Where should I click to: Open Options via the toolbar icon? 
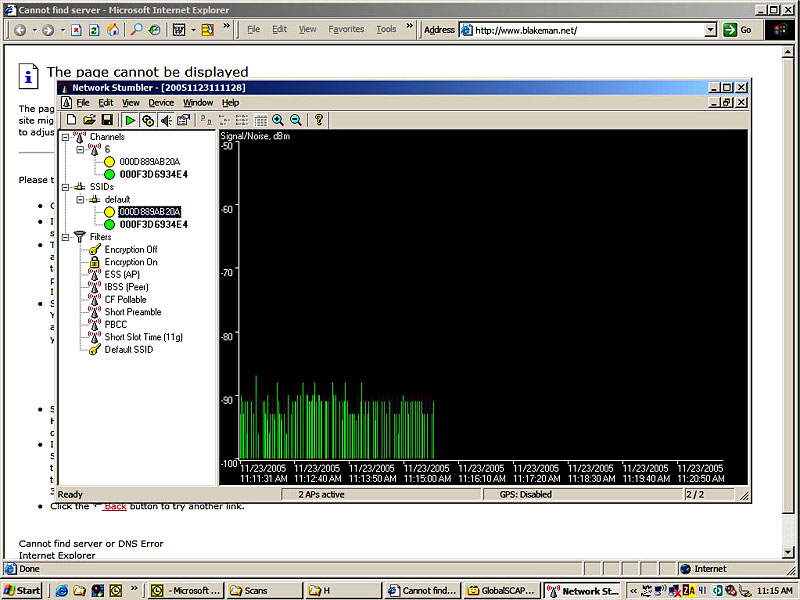coord(183,120)
